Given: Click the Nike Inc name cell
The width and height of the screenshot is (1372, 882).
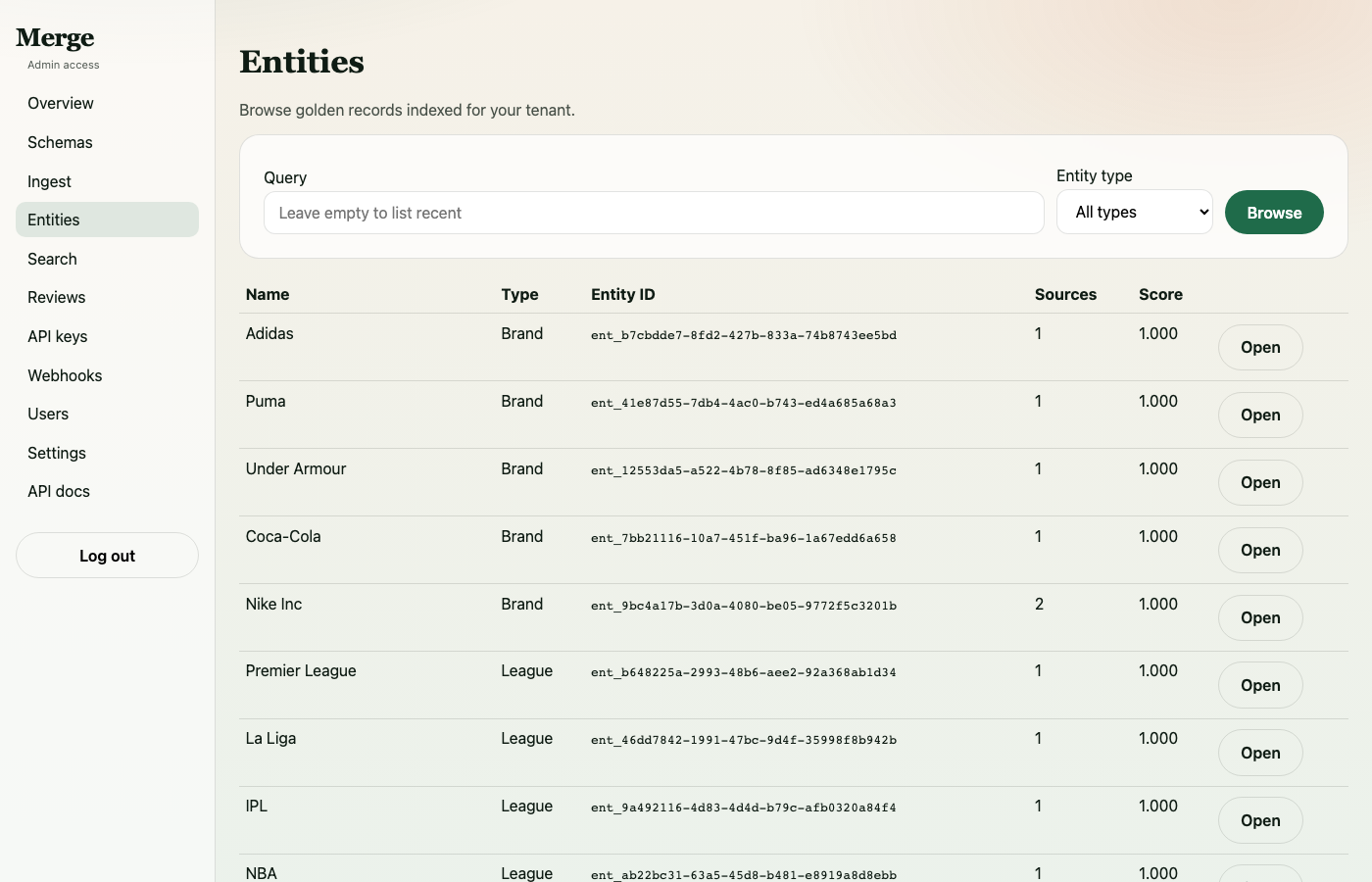Looking at the screenshot, I should (273, 604).
